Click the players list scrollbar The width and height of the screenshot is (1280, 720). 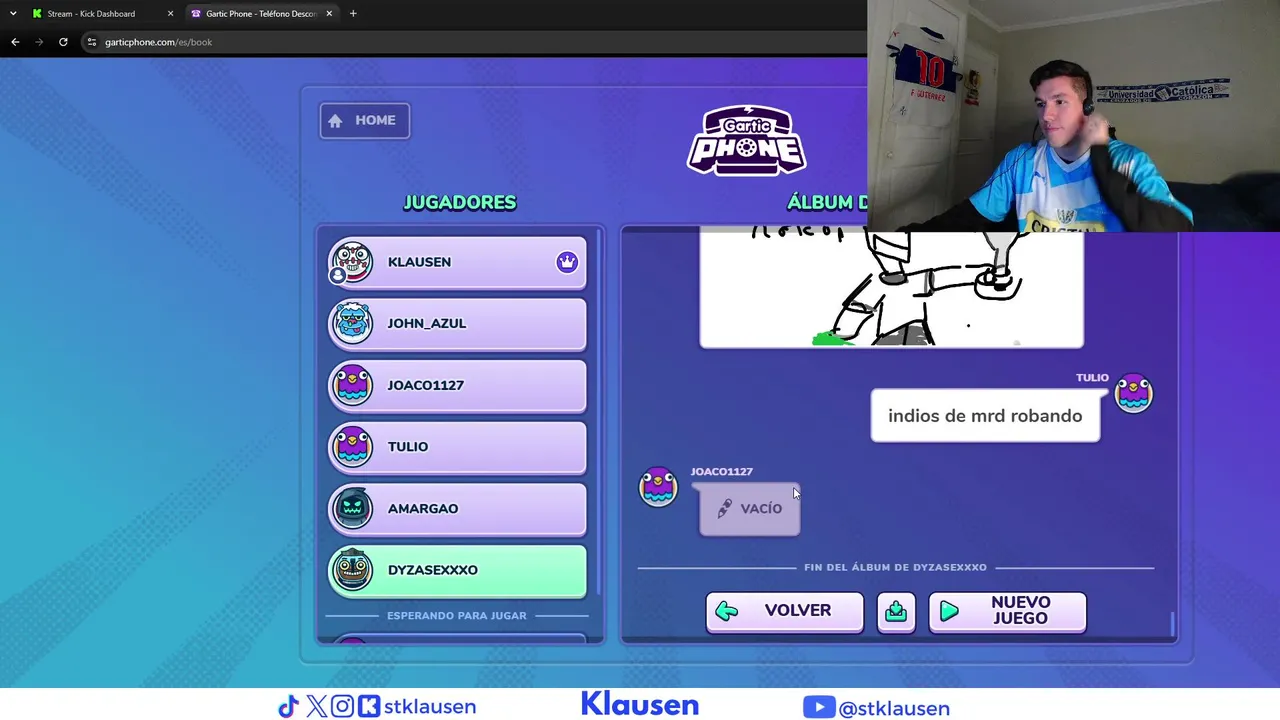[x=599, y=410]
